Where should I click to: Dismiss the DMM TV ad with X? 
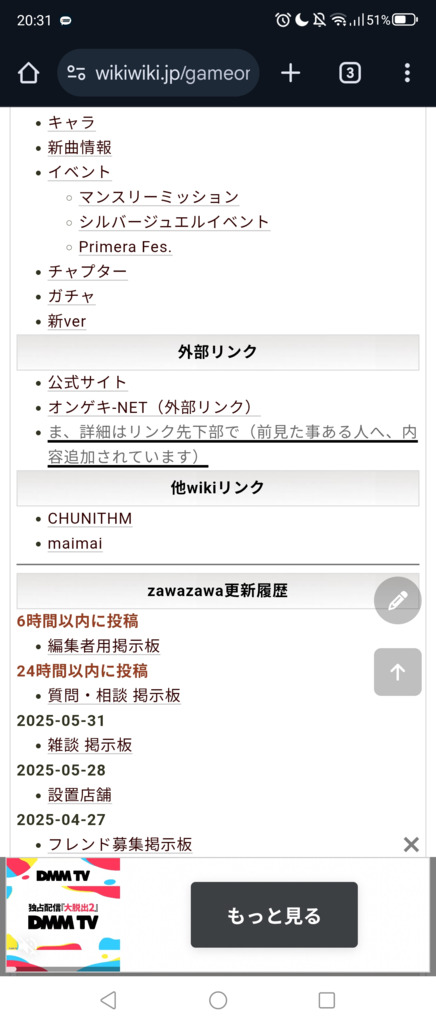coord(411,844)
